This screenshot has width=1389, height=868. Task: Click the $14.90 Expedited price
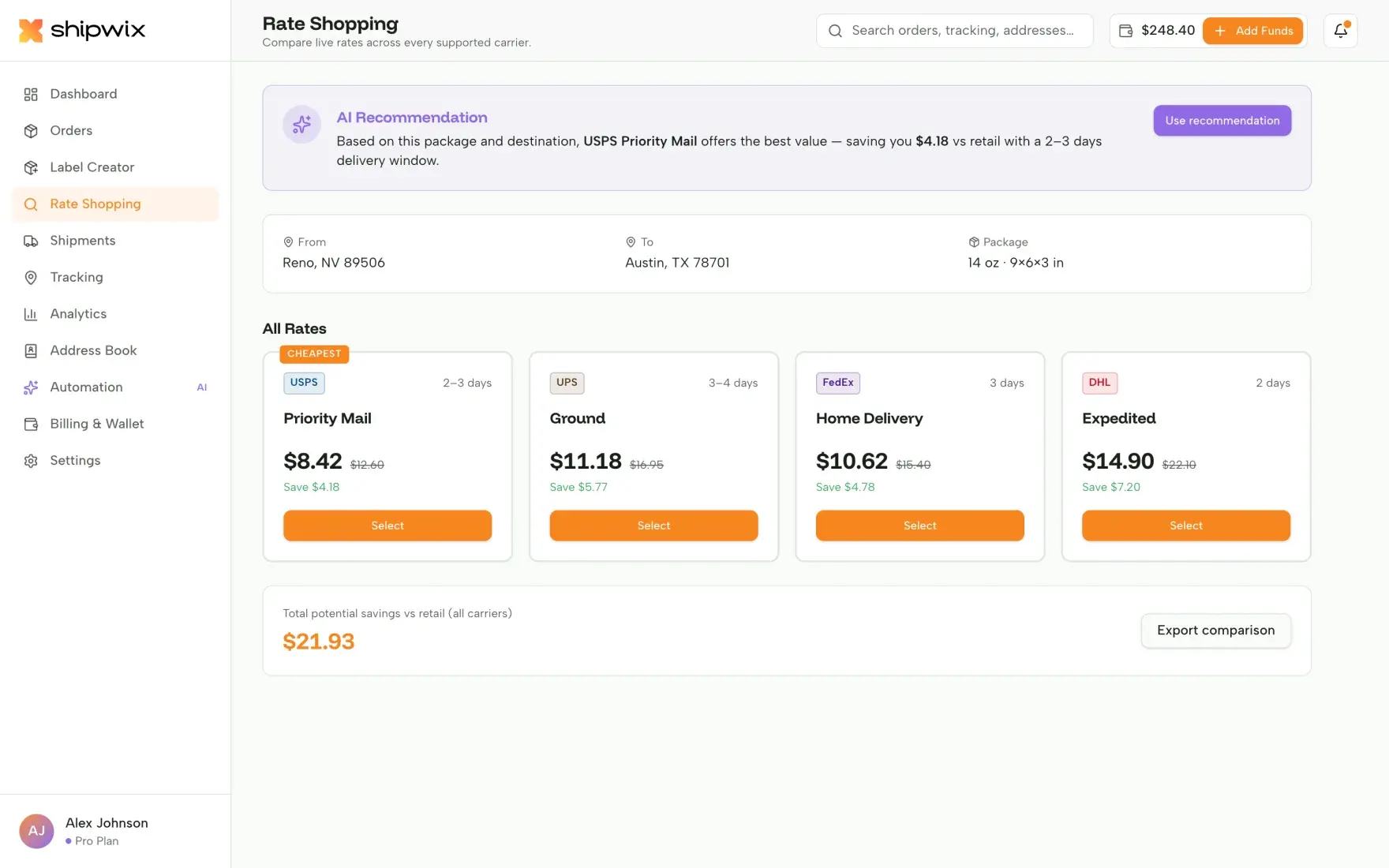[1118, 462]
